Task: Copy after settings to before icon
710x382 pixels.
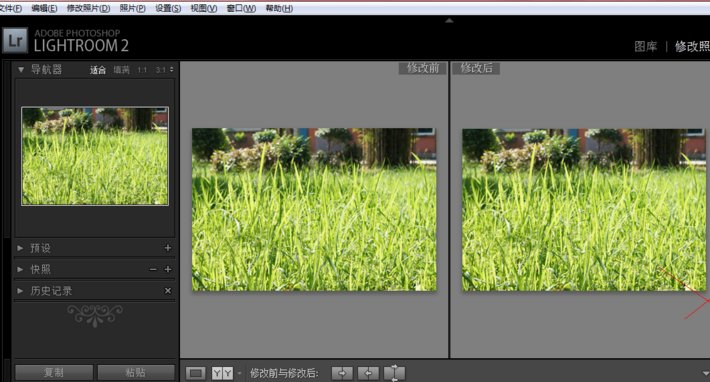Action: (x=368, y=373)
